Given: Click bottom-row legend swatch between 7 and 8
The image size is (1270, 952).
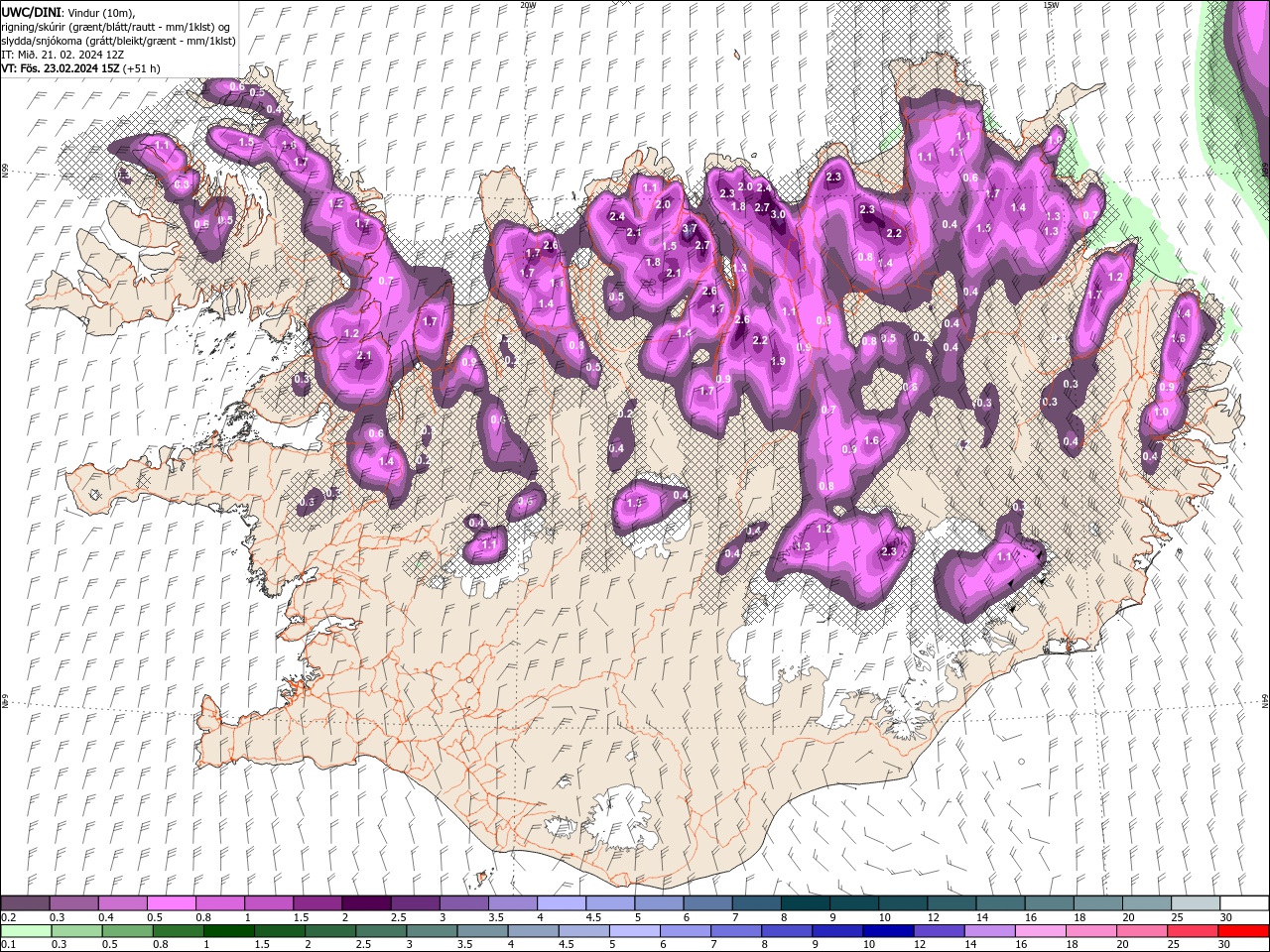Looking at the screenshot, I should (x=735, y=931).
